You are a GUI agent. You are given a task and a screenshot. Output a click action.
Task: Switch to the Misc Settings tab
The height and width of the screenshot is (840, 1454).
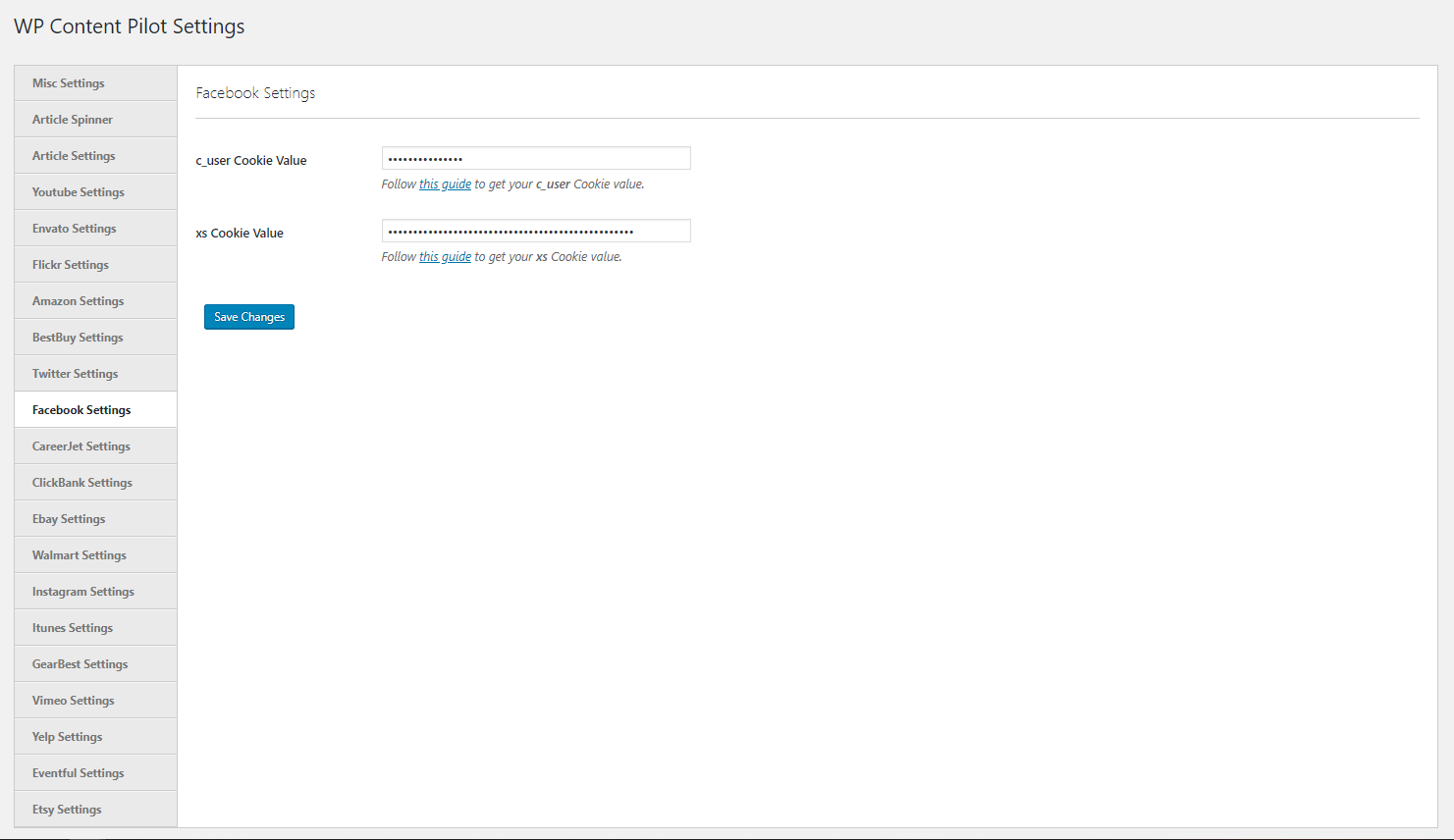[66, 82]
